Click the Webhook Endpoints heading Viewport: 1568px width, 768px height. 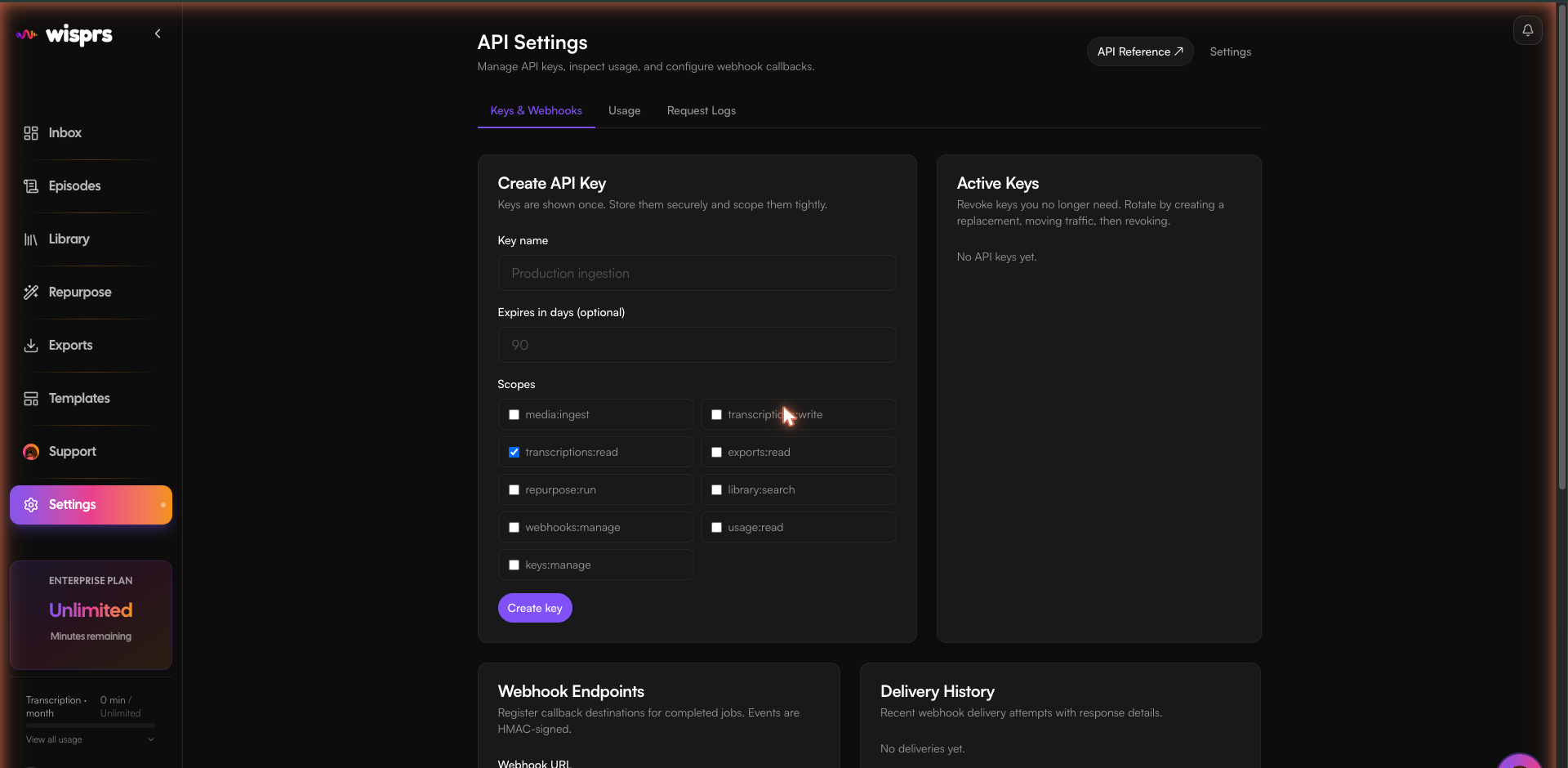click(571, 691)
